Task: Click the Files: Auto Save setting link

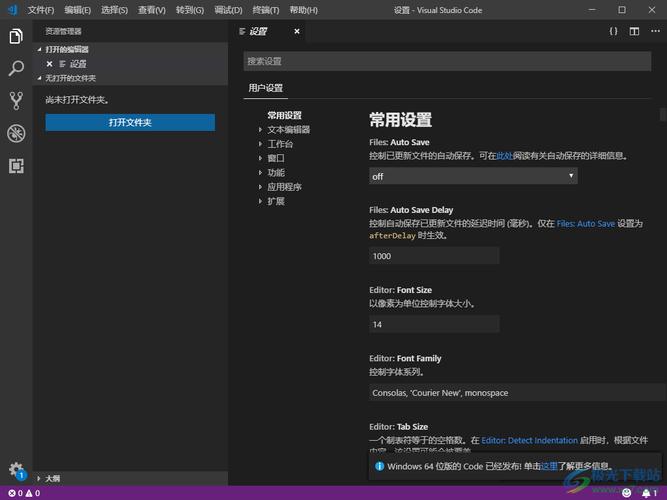Action: pos(585,223)
